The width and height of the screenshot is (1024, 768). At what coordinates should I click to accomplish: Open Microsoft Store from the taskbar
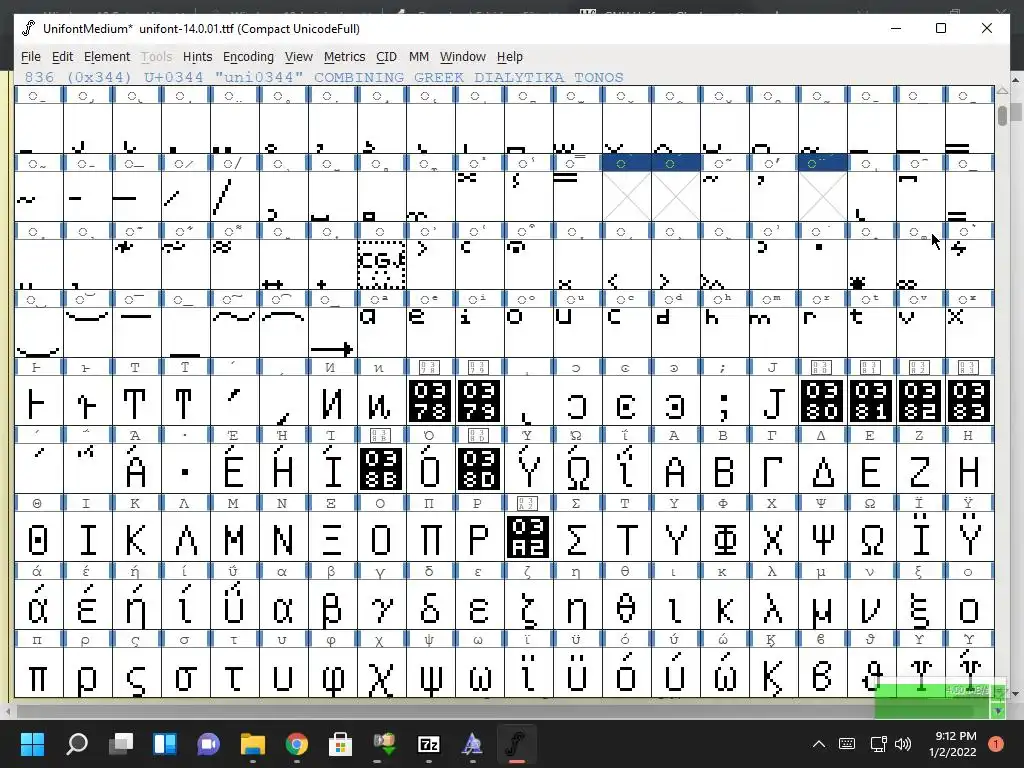(x=340, y=743)
